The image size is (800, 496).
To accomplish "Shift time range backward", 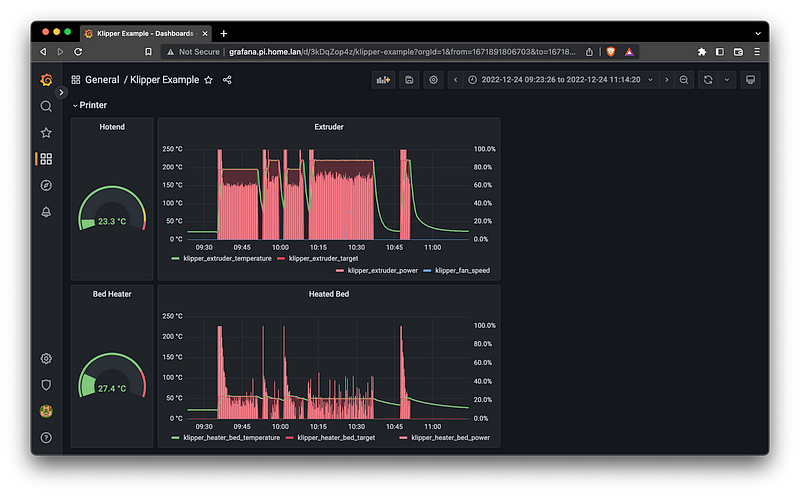I will 456,80.
